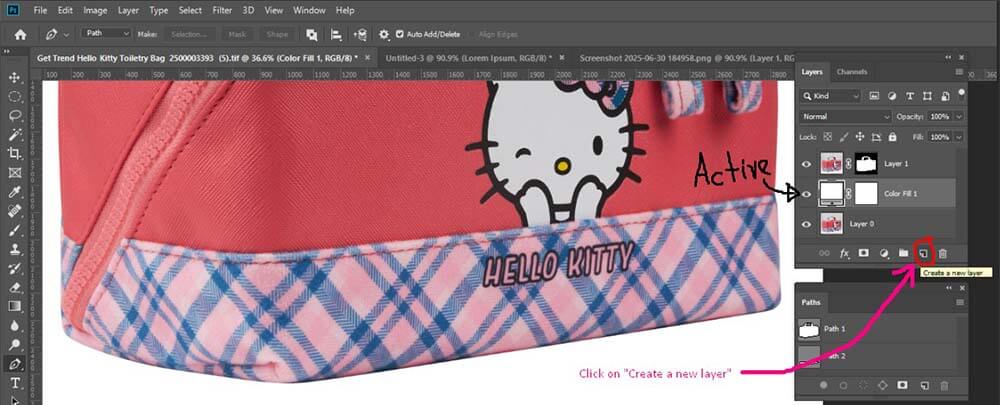Select the Magic Wand tool
The image size is (1000, 405).
(x=14, y=135)
